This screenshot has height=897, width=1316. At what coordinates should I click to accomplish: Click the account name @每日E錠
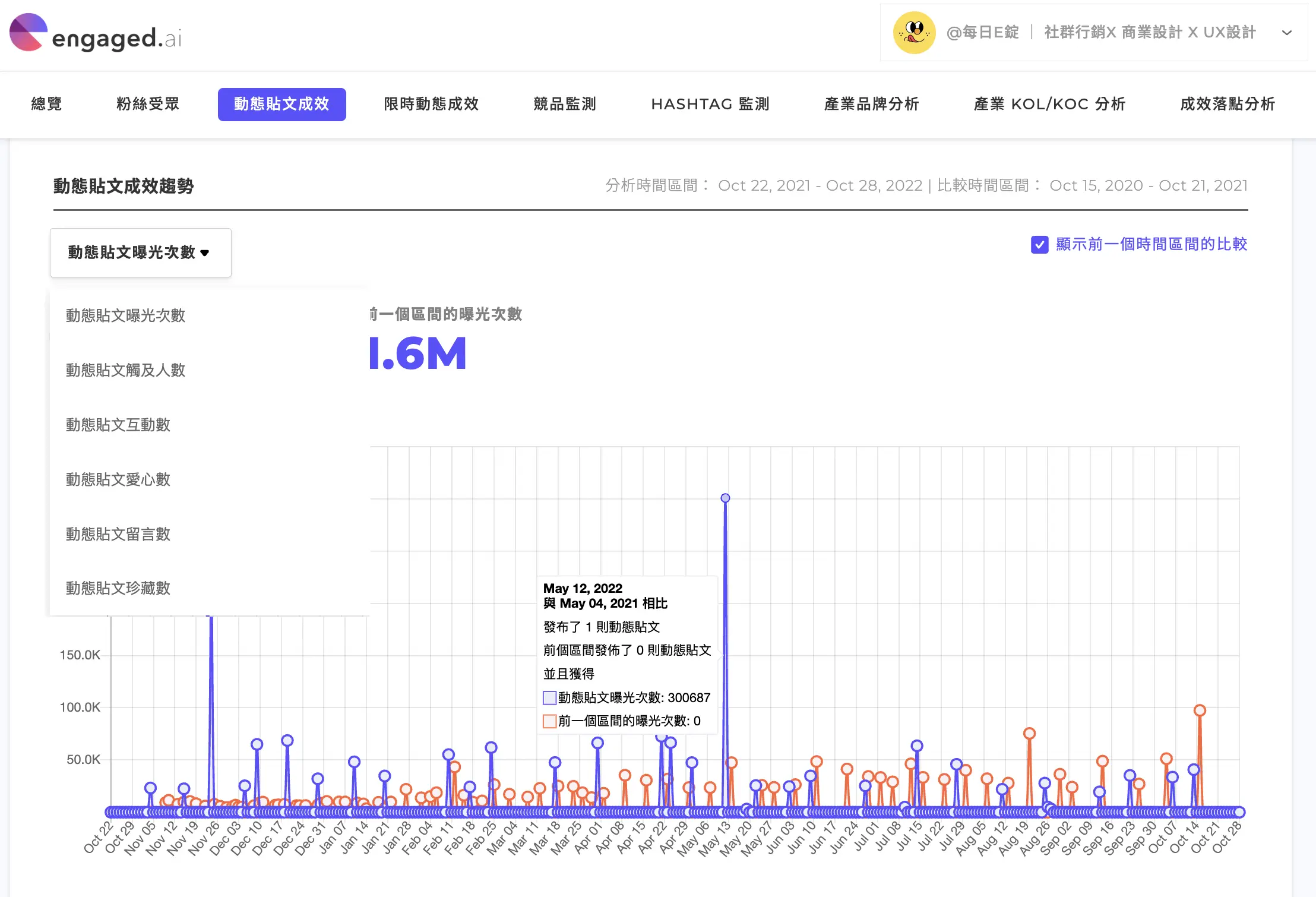click(982, 33)
